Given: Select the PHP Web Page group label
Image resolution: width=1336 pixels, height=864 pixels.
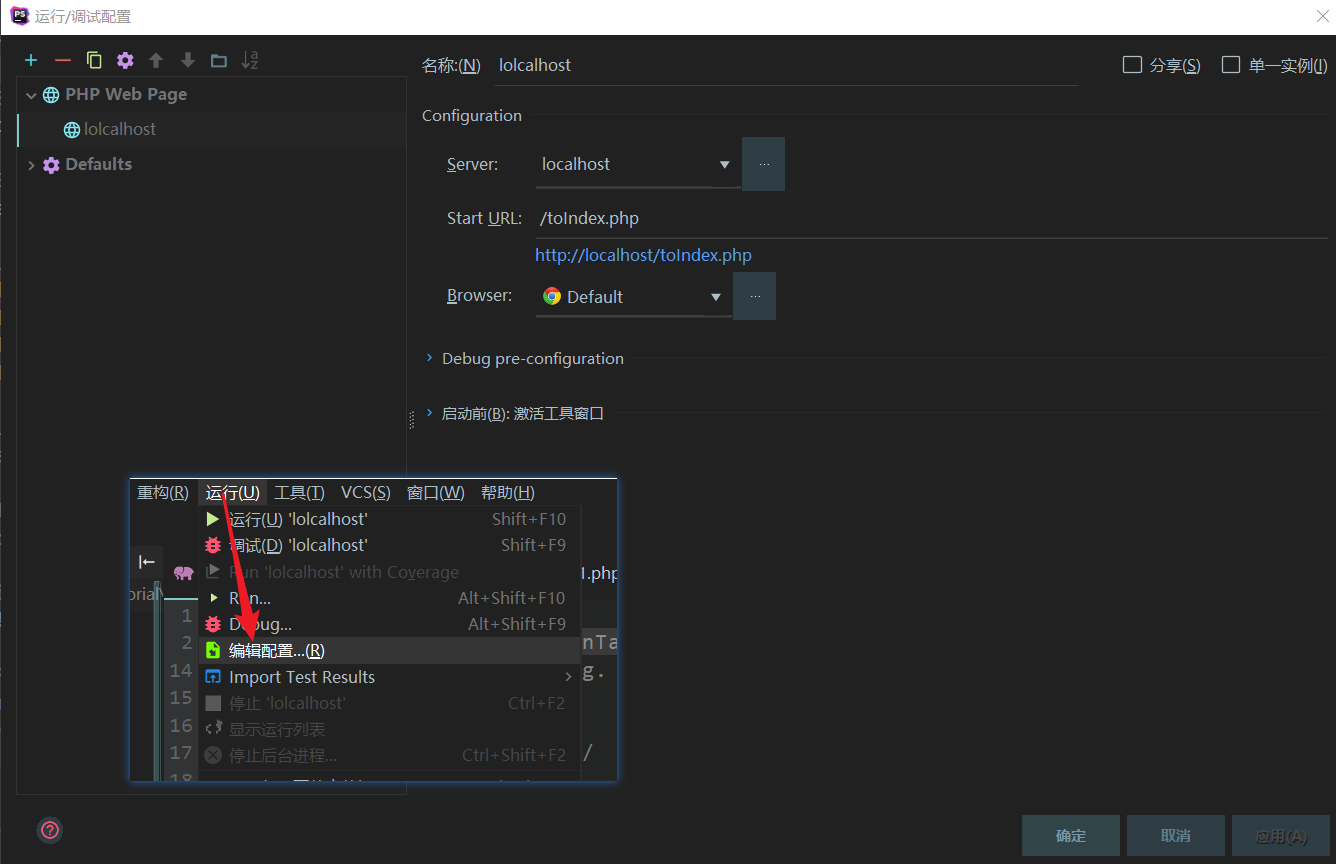Looking at the screenshot, I should (x=126, y=94).
